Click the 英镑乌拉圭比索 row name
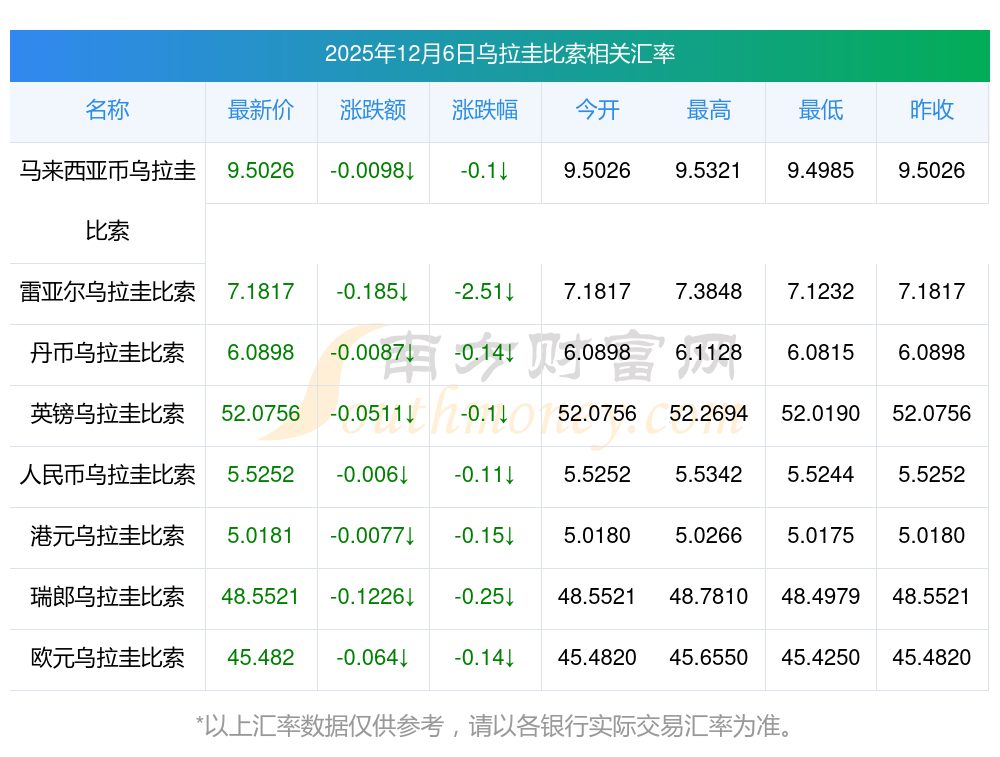This screenshot has height=757, width=1000. 107,414
